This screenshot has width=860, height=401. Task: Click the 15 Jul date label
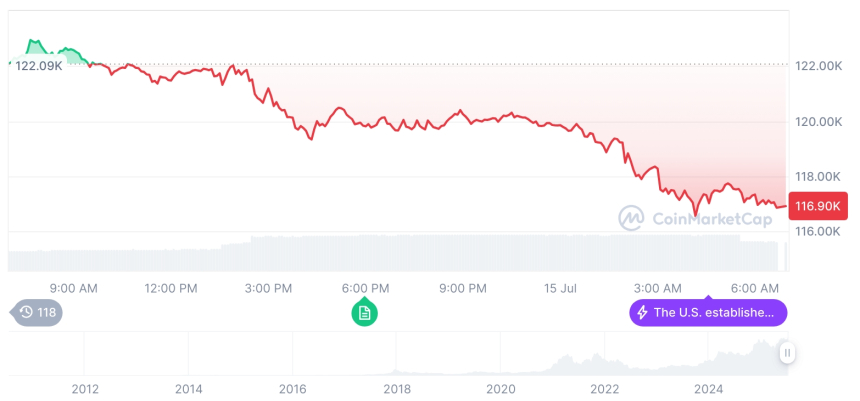(x=560, y=288)
